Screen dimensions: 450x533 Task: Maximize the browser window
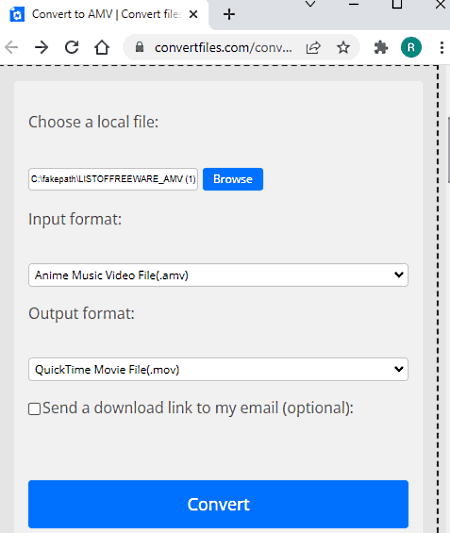[397, 4]
